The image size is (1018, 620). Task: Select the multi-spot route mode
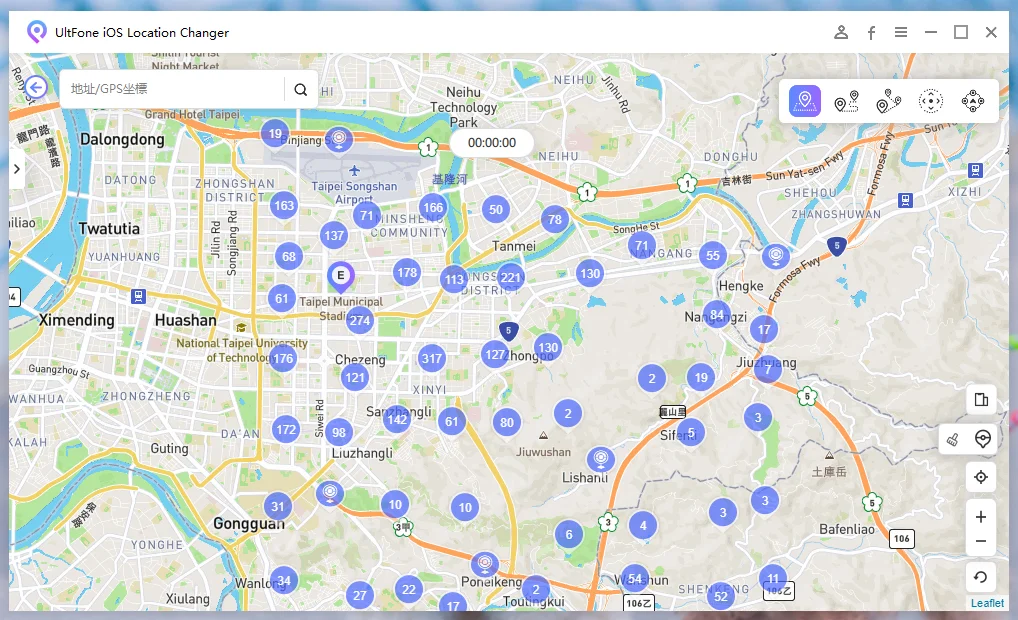click(x=889, y=101)
